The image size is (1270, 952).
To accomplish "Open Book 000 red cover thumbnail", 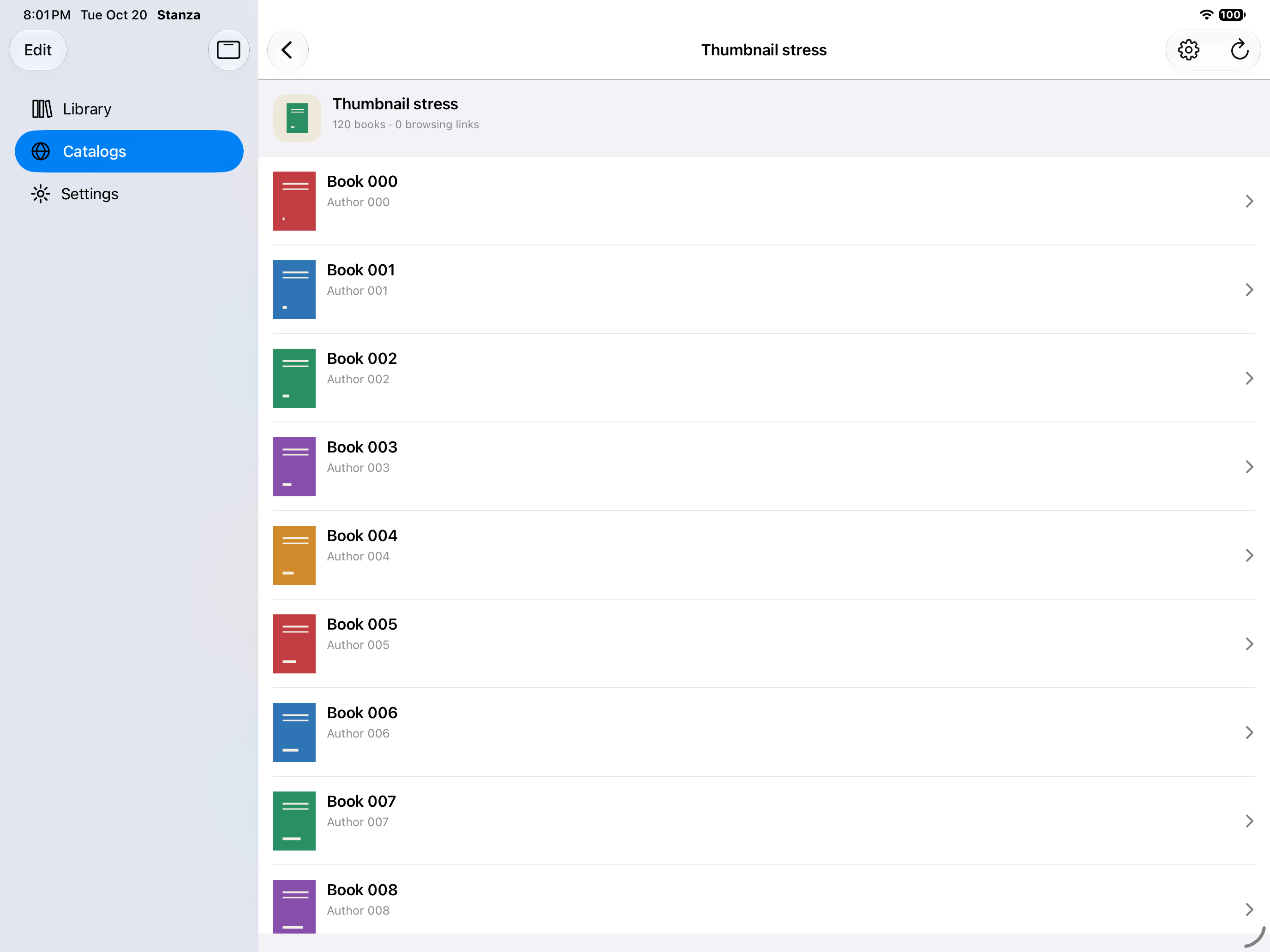I will (294, 201).
